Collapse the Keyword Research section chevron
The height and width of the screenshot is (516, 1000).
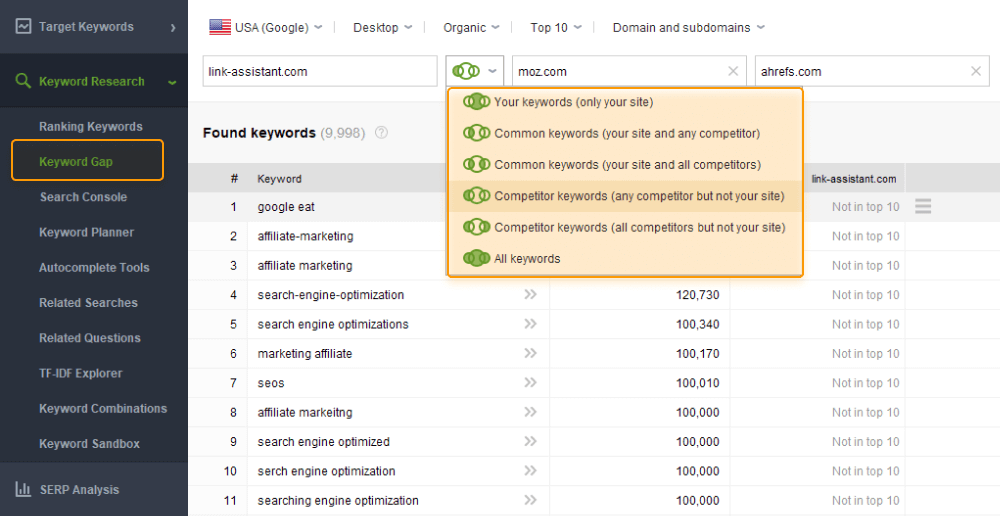[172, 82]
